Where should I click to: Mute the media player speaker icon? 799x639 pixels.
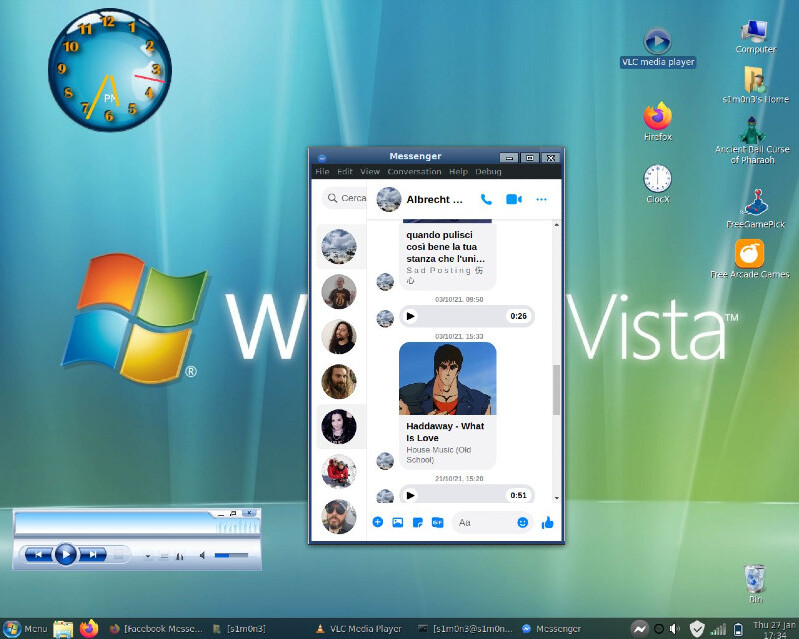[x=202, y=555]
